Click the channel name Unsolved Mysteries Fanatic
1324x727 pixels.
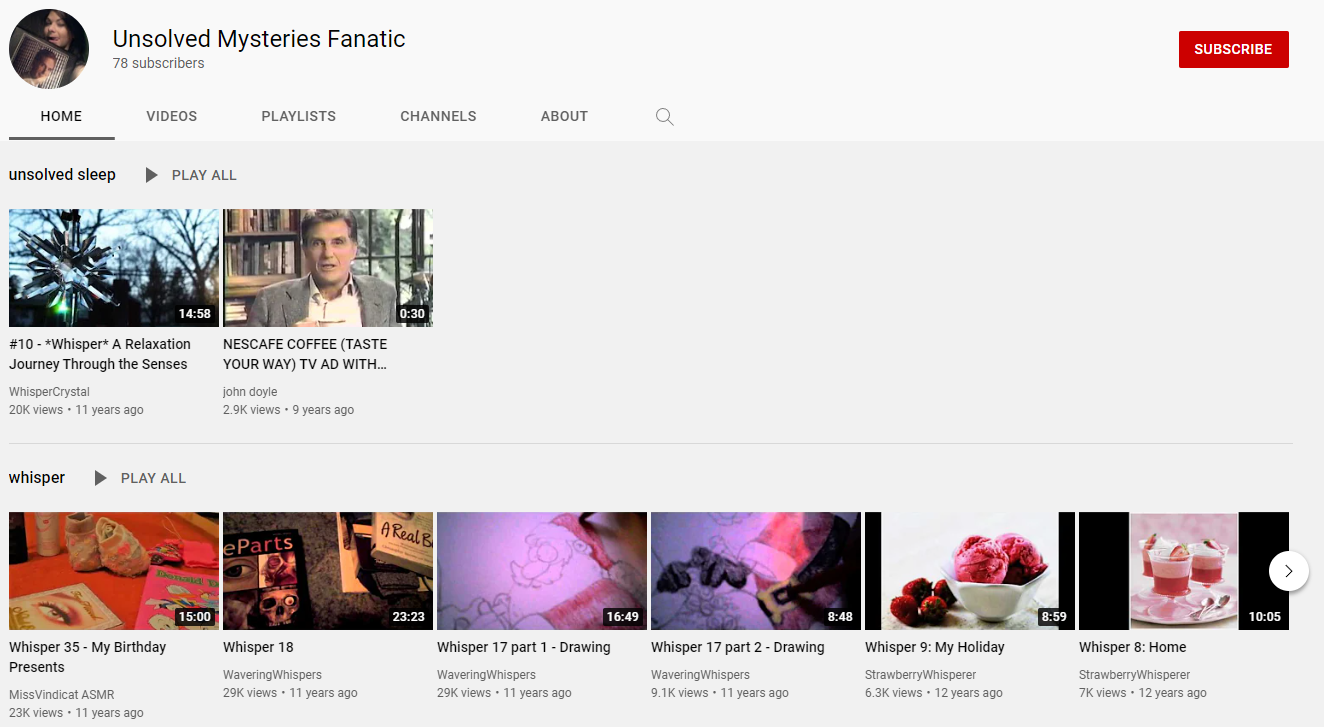pos(259,39)
